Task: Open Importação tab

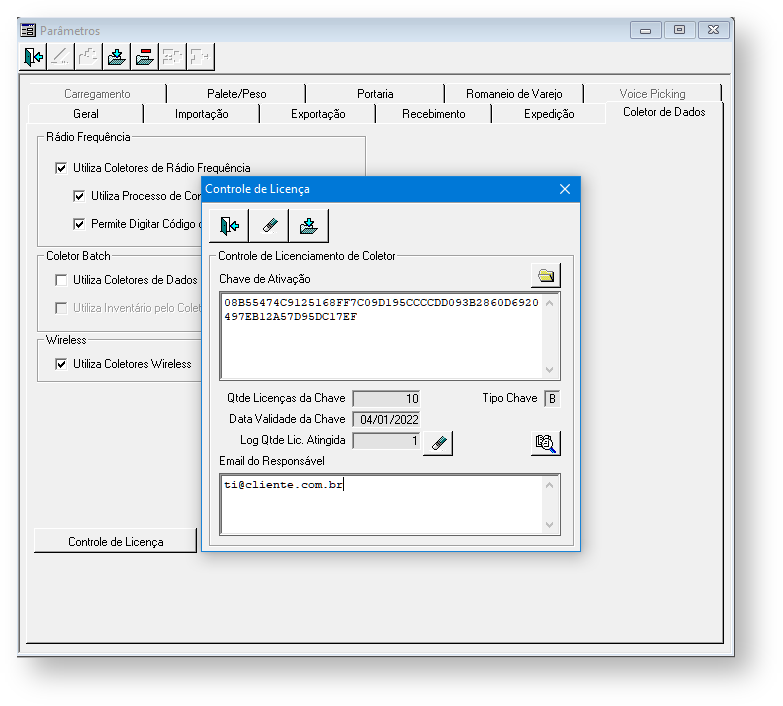Action: tap(202, 114)
